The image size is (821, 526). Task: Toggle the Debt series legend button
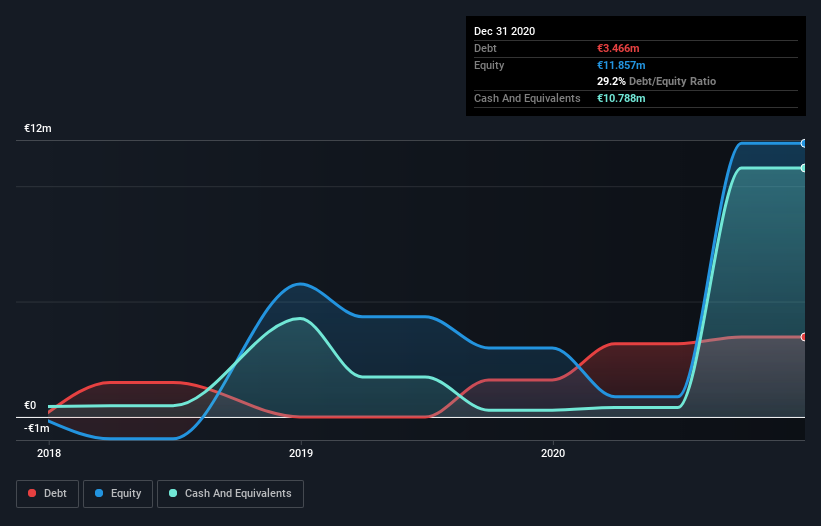pos(47,494)
